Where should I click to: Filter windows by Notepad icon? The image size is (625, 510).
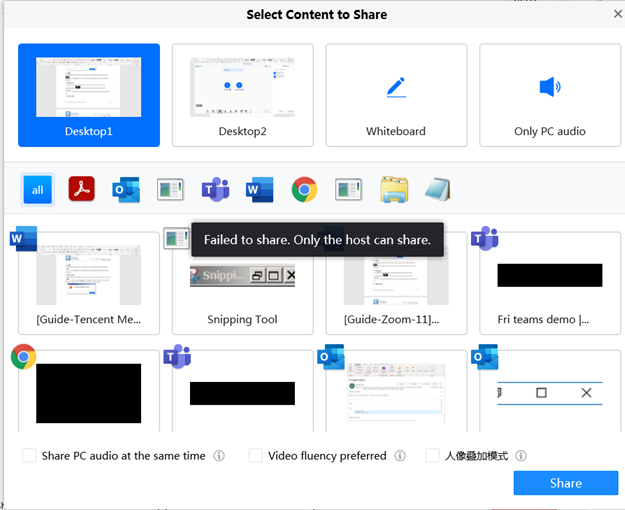click(x=437, y=189)
